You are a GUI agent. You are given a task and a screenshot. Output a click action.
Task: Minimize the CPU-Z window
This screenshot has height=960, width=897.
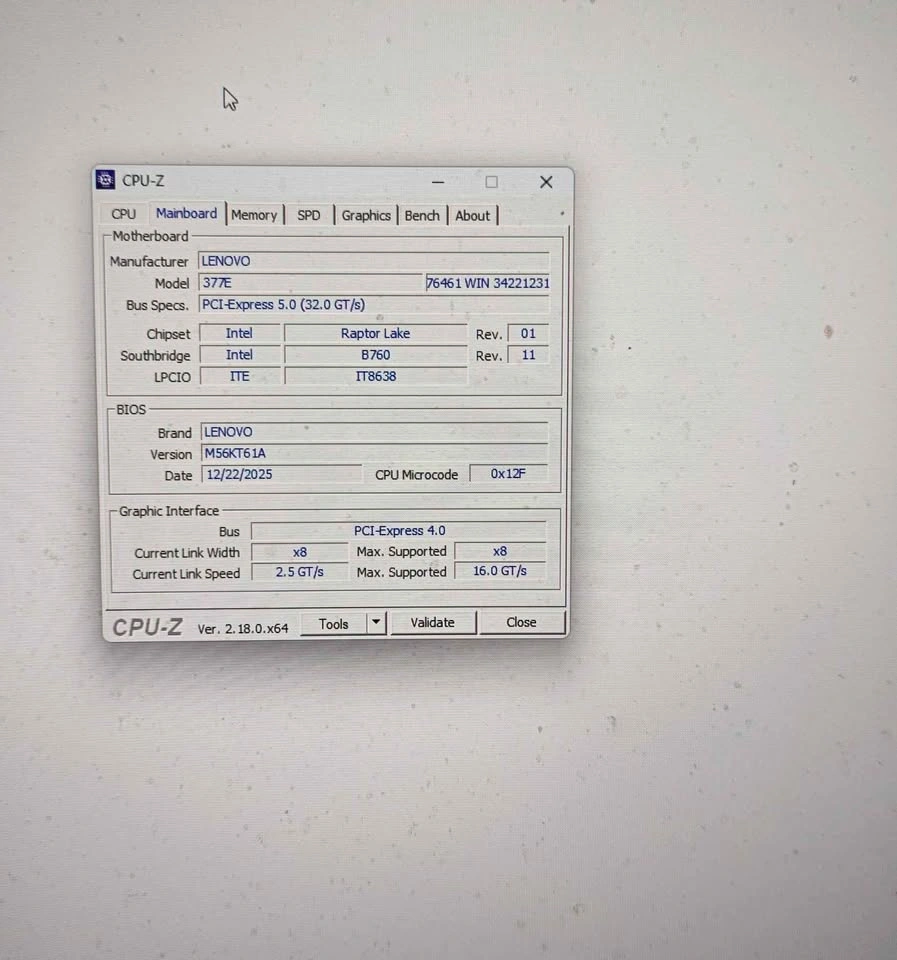[x=438, y=182]
